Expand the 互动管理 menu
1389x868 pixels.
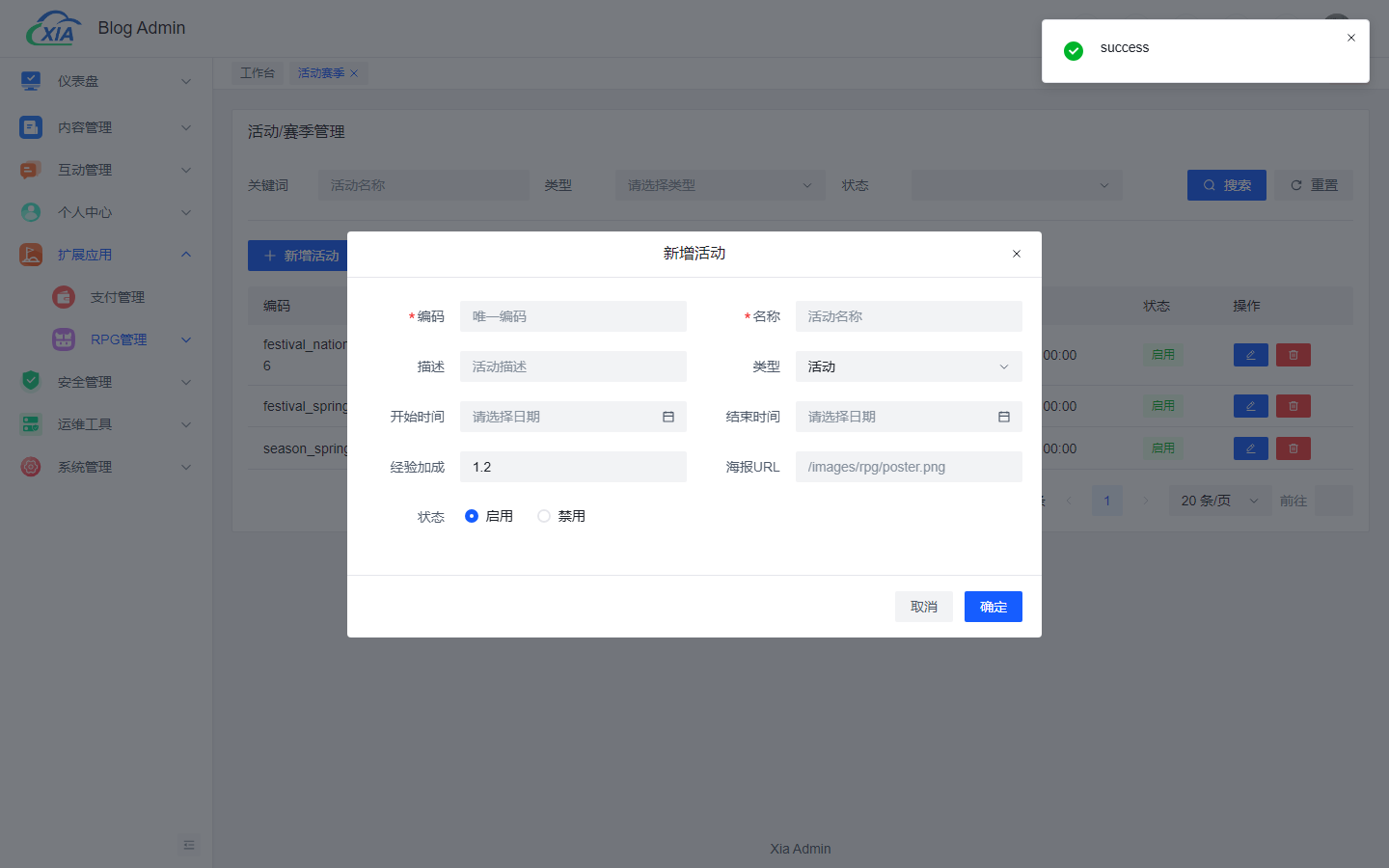pos(186,170)
